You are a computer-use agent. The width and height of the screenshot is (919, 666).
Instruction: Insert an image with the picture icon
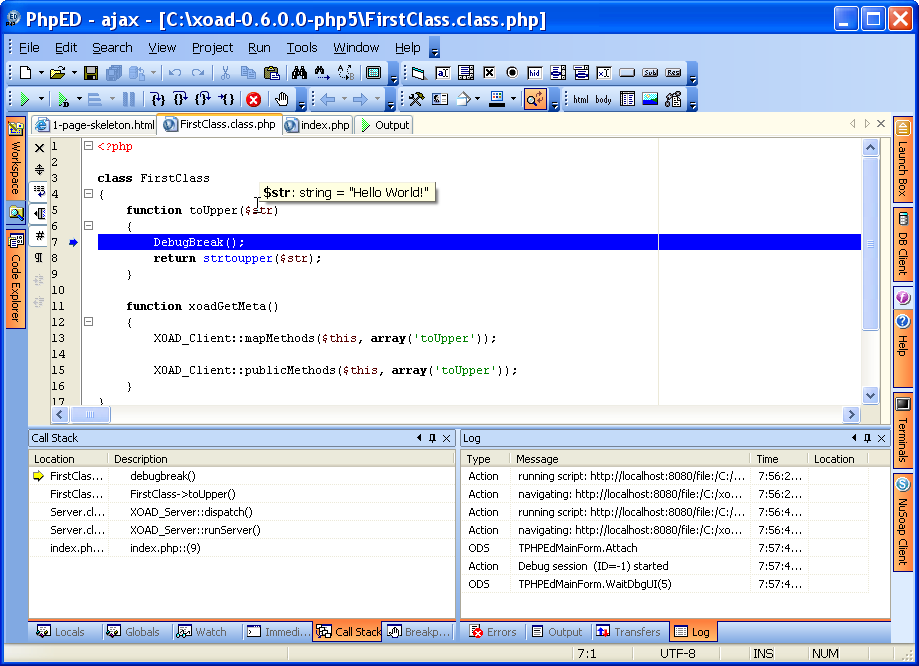pyautogui.click(x=650, y=99)
